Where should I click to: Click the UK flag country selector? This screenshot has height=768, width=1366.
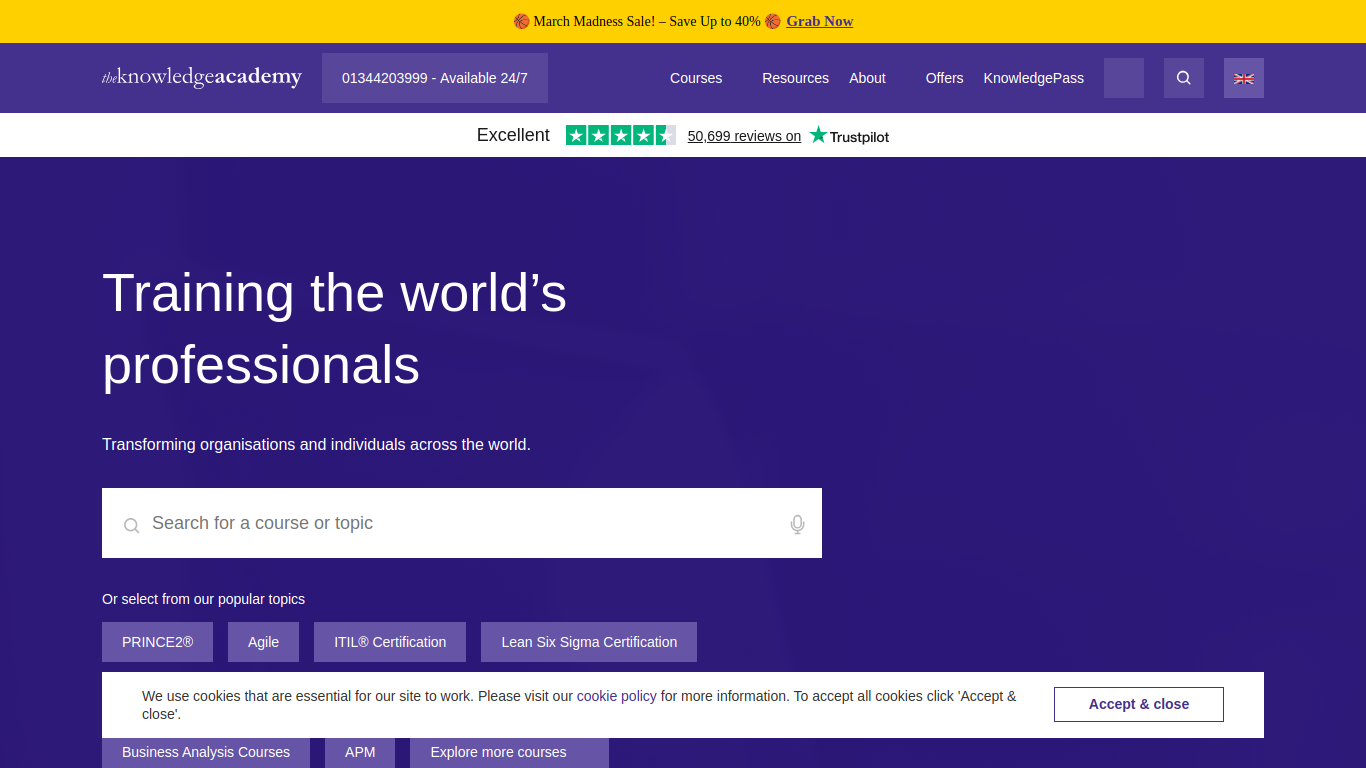coord(1244,78)
